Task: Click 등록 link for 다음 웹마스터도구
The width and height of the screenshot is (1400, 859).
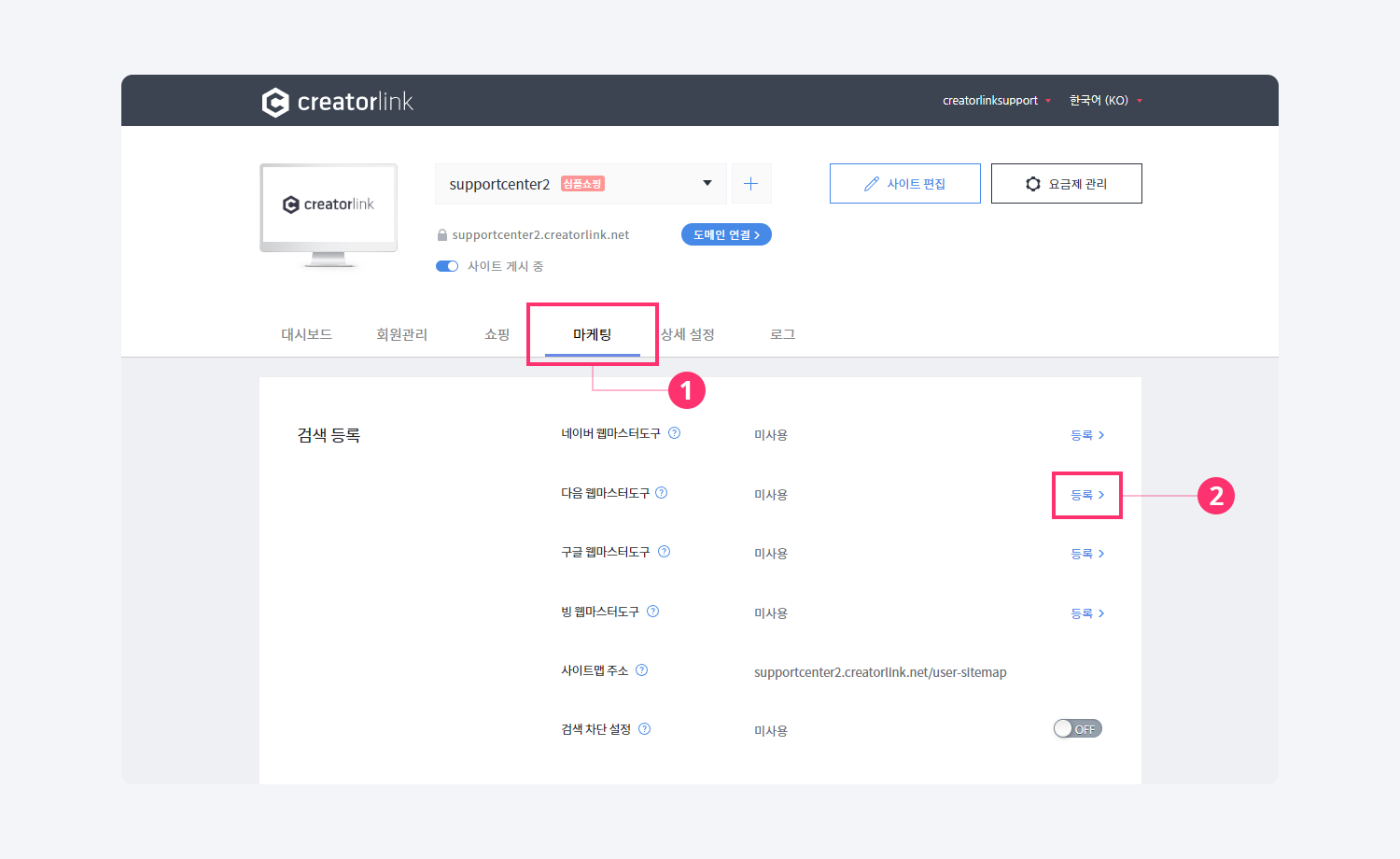Action: 1087,495
